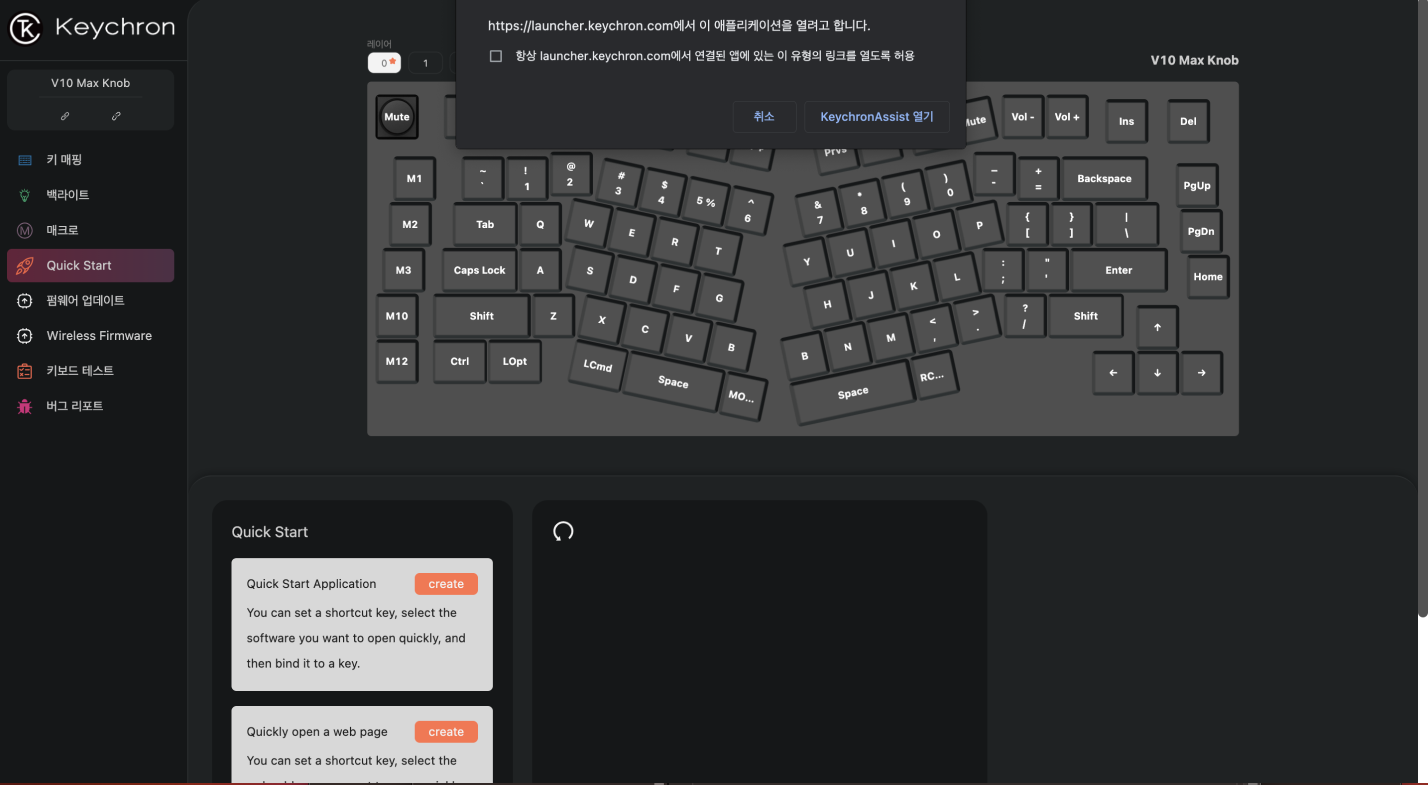1428x785 pixels.
Task: Open the 키 매핑 keymap icon
Action: pos(25,160)
